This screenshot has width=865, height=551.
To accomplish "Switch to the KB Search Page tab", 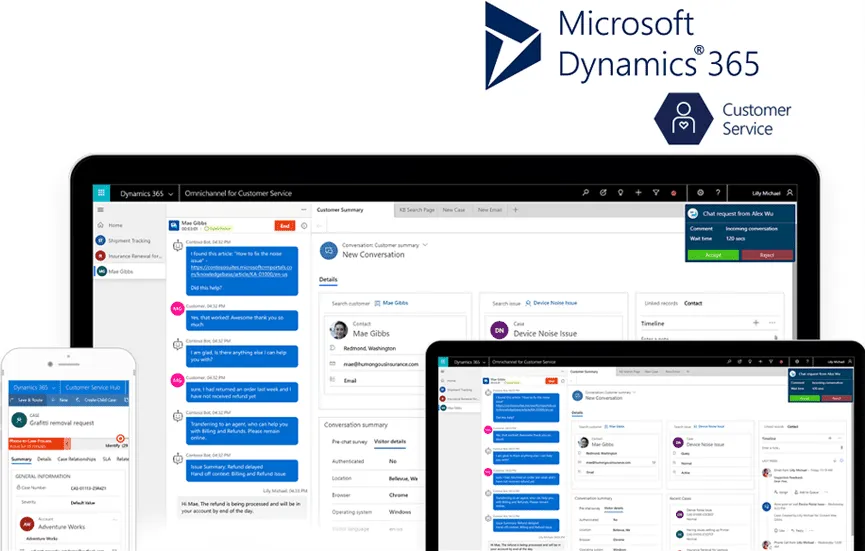I will point(416,210).
